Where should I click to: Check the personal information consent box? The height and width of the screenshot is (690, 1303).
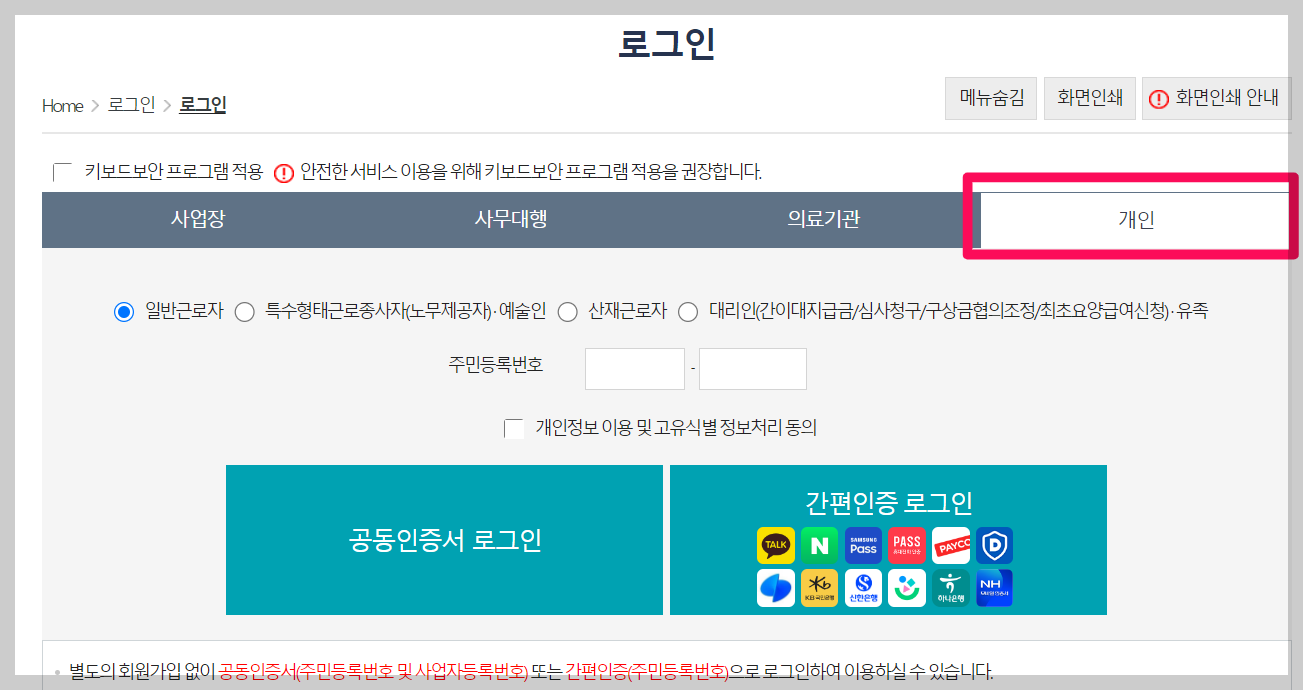(x=514, y=429)
